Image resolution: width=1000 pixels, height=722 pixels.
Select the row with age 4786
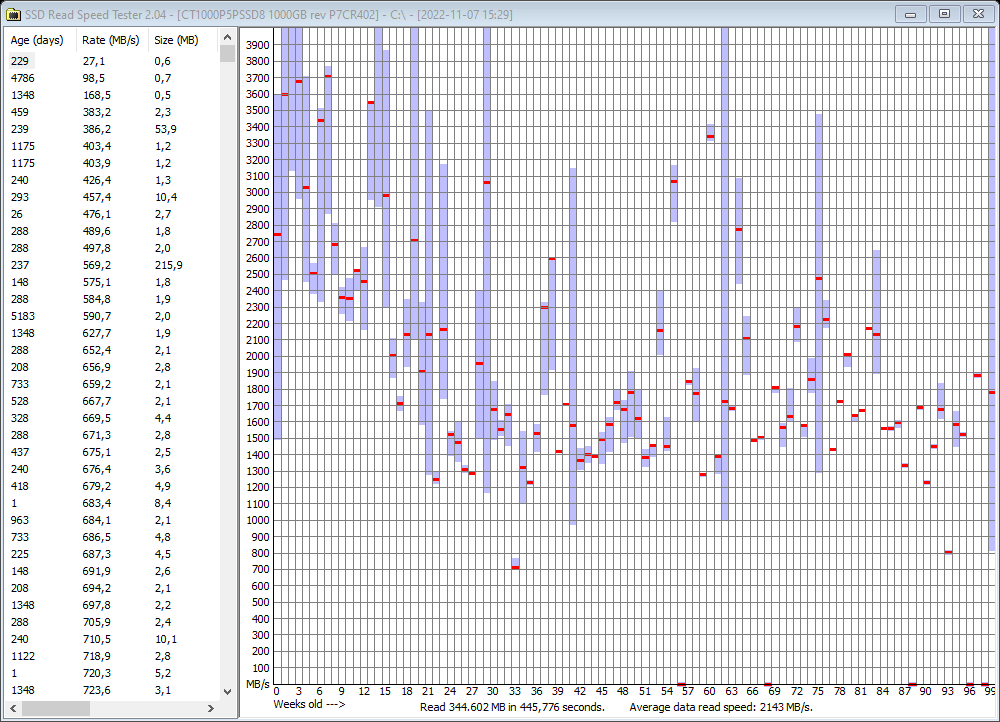[112, 78]
